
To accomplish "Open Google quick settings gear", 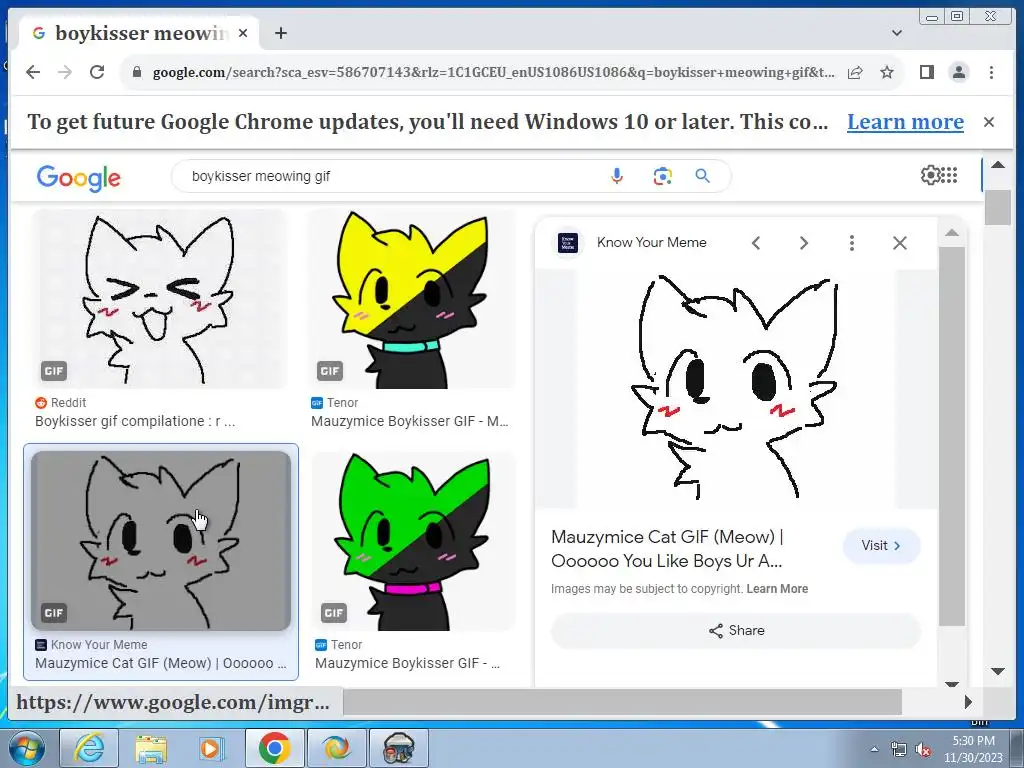I will click(930, 175).
